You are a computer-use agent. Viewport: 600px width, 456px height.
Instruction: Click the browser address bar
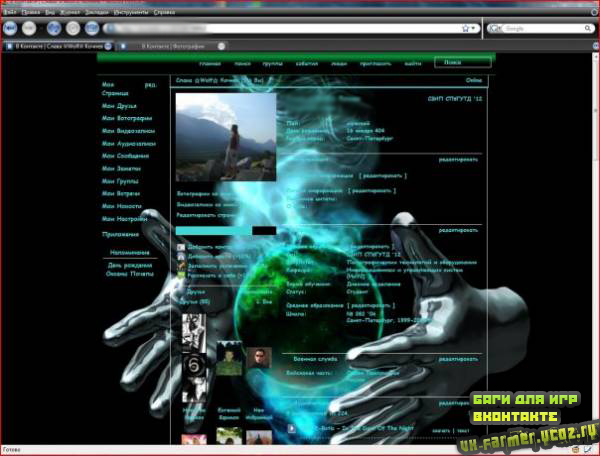283,28
